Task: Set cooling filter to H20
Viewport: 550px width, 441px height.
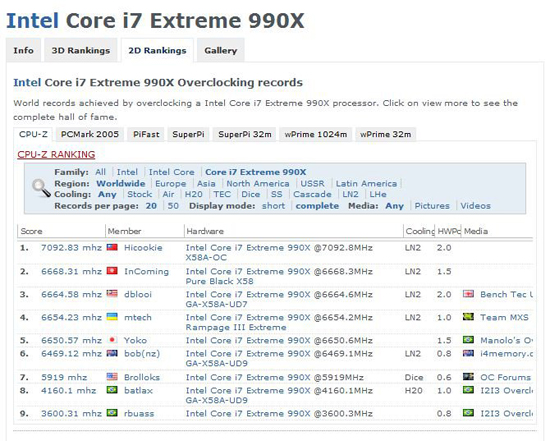Action: (x=194, y=194)
